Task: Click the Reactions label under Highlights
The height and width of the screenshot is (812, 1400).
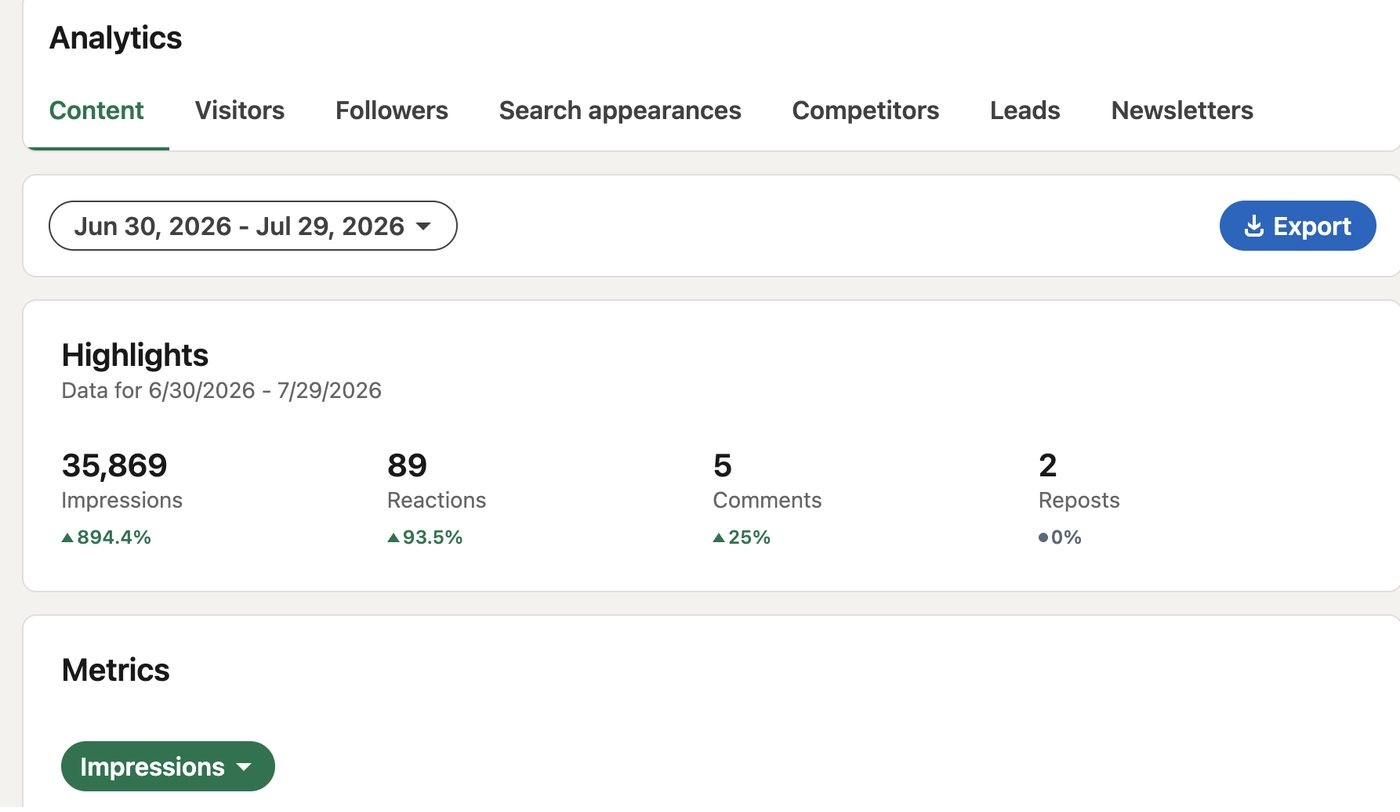Action: tap(436, 500)
